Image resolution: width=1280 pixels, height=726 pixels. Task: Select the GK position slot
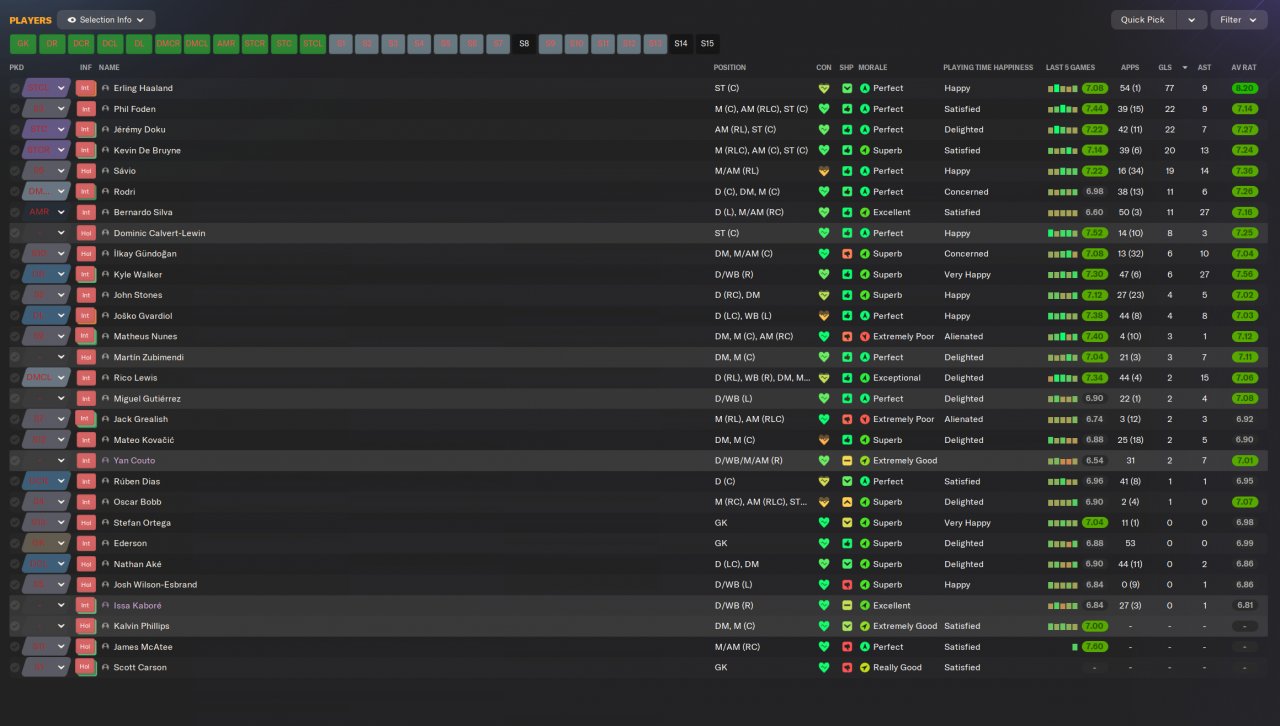(23, 44)
